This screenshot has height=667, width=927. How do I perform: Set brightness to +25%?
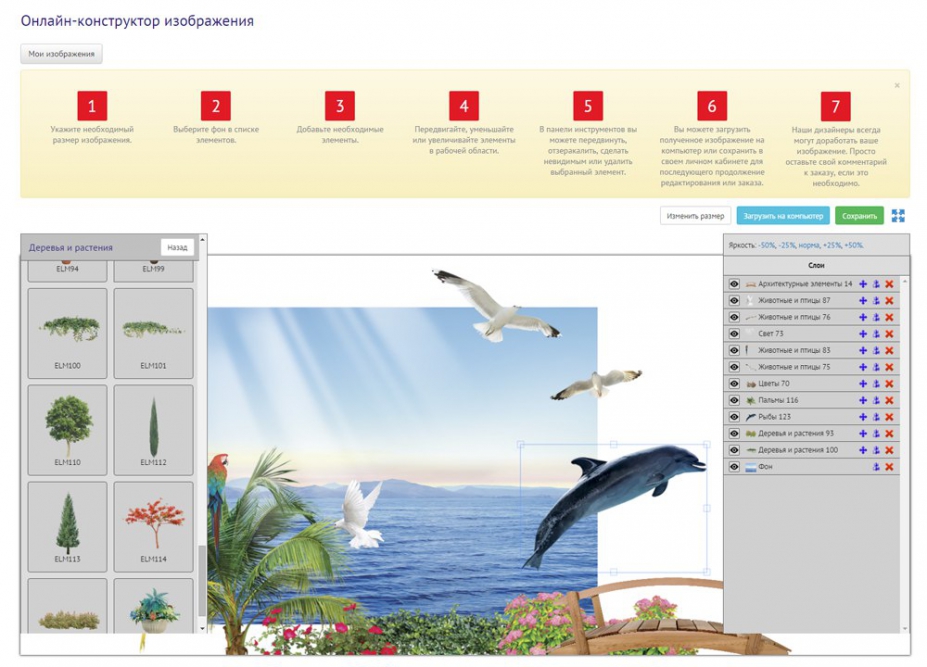(832, 245)
